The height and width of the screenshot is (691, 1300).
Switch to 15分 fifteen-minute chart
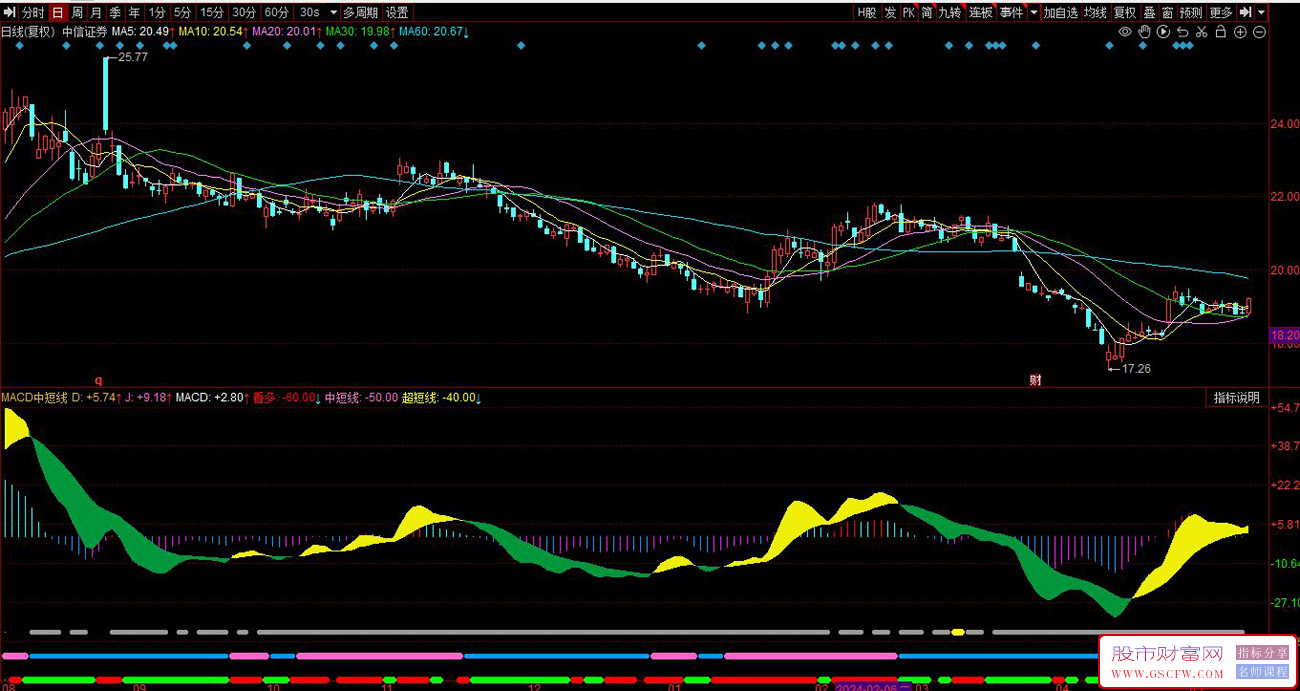(x=212, y=12)
